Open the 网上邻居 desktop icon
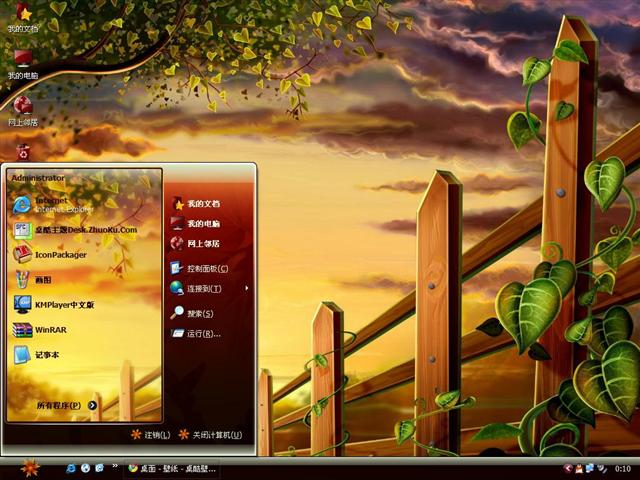 tap(23, 111)
